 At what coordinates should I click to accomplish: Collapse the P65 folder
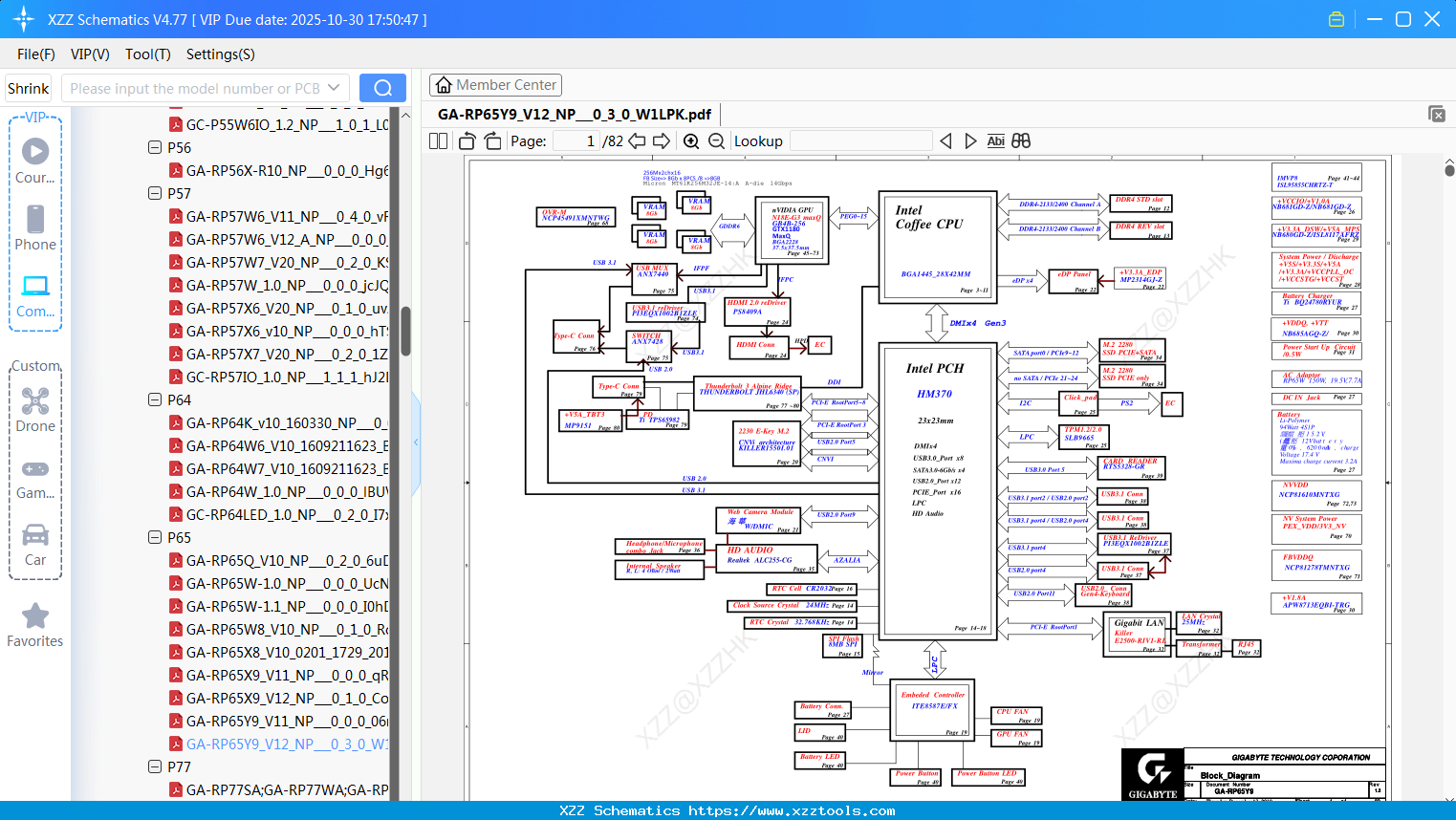[155, 537]
